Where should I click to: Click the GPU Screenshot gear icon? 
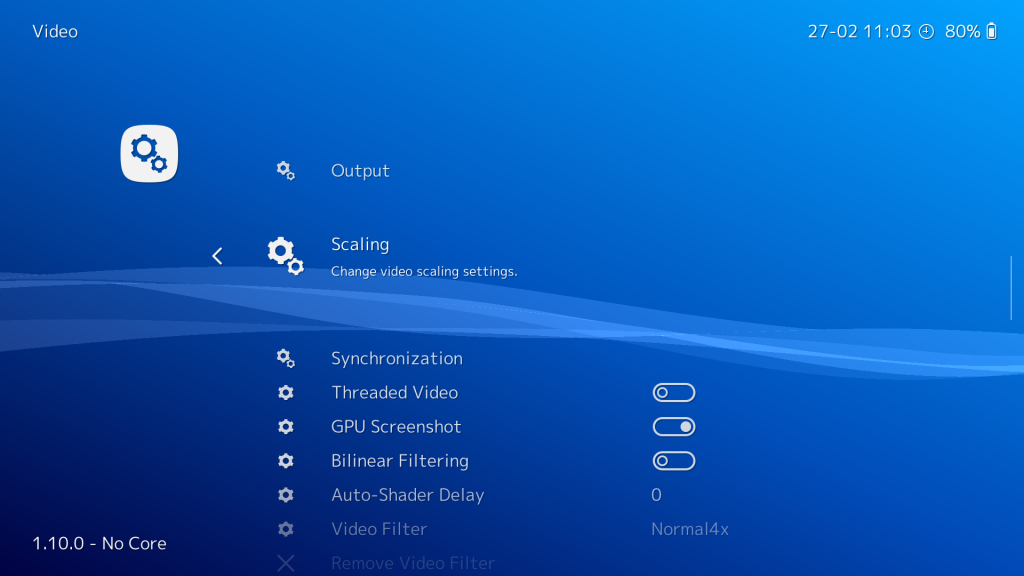[285, 426]
